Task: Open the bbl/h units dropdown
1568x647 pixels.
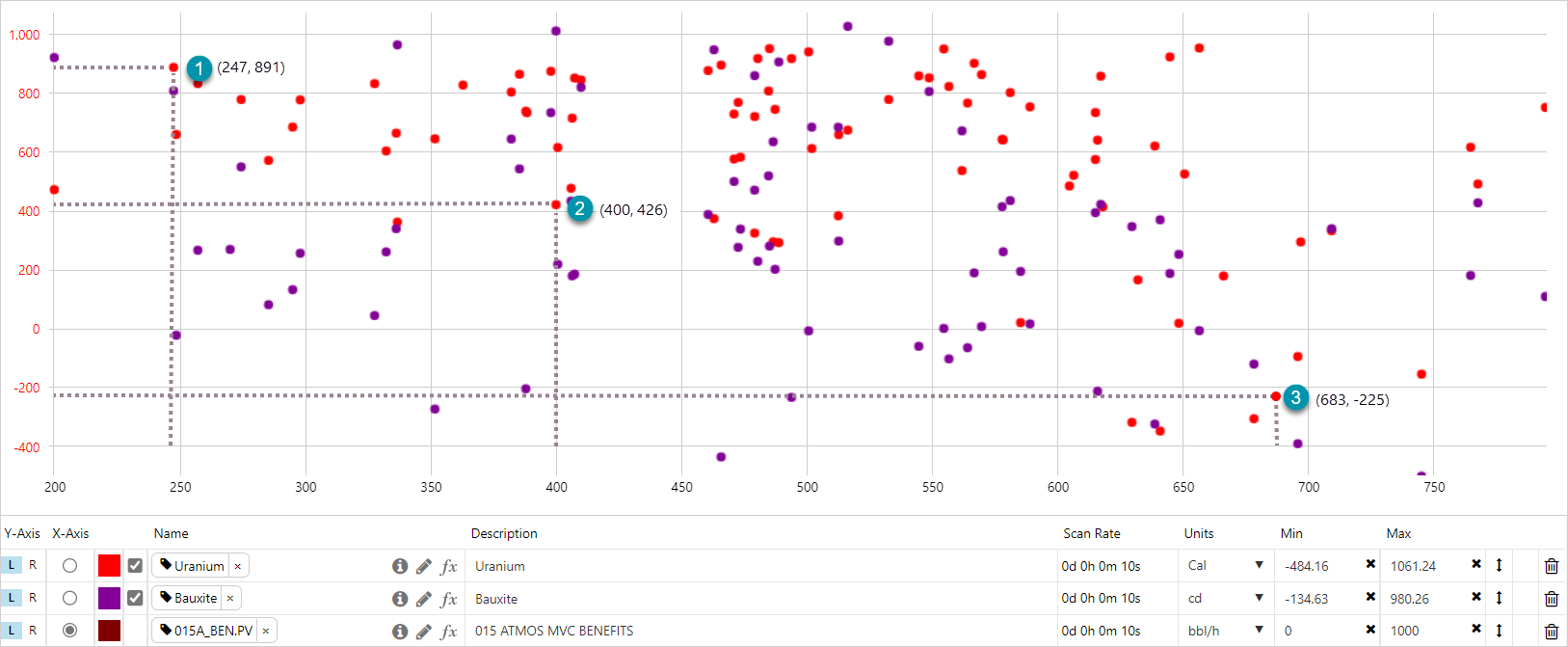Action: [x=1259, y=631]
